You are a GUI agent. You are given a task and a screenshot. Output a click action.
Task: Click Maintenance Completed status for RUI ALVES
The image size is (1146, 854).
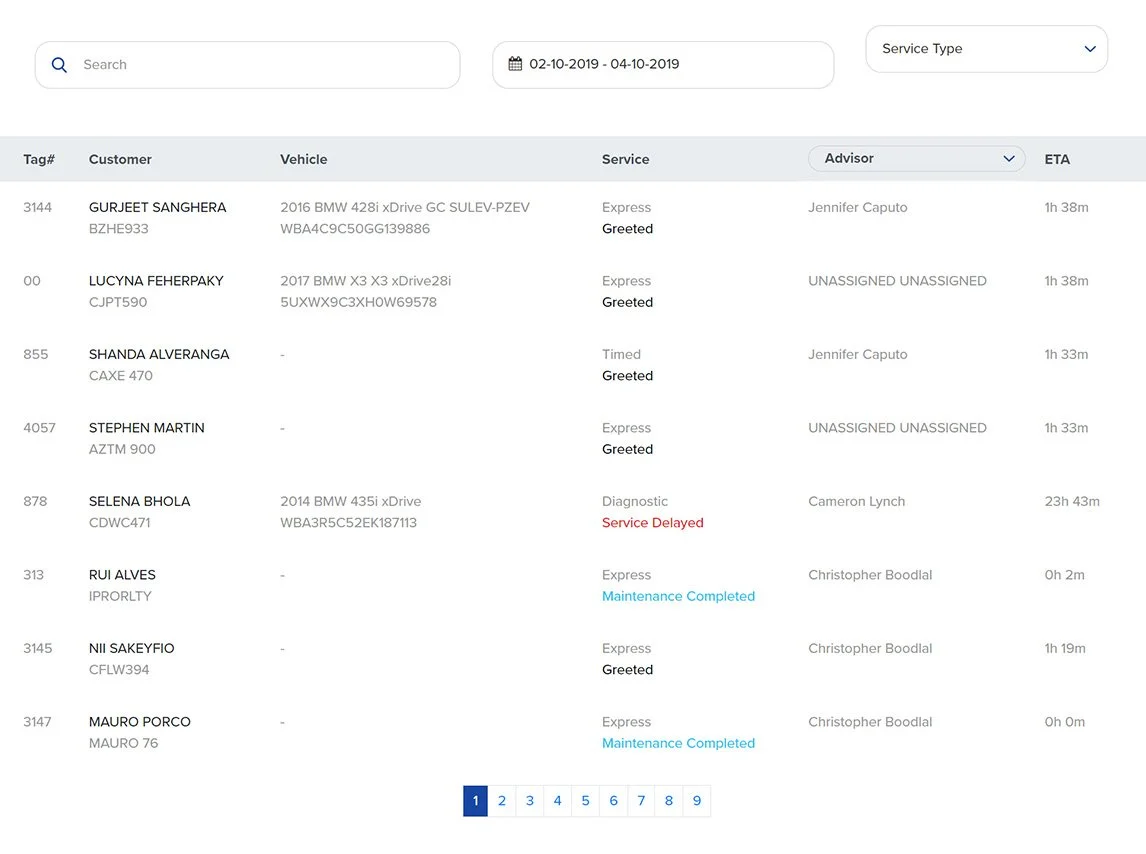(x=678, y=596)
